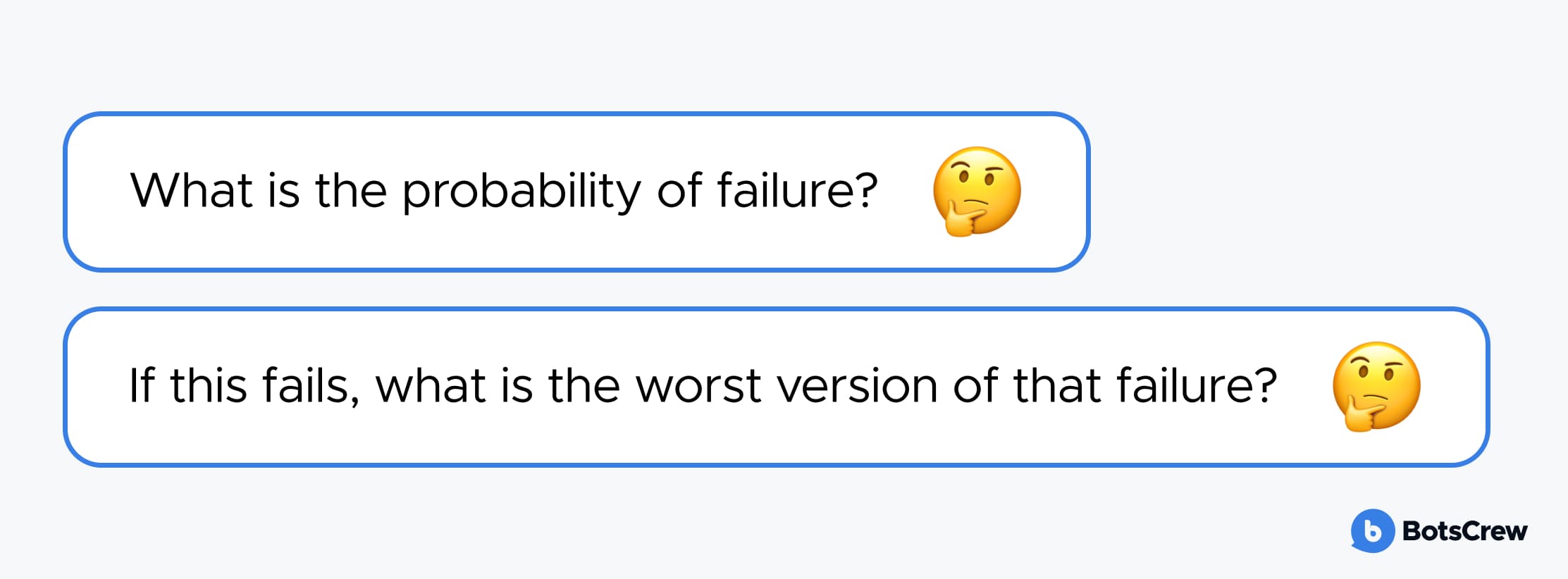Click the word "version" in the second question
The width and height of the screenshot is (1568, 579).
[856, 386]
